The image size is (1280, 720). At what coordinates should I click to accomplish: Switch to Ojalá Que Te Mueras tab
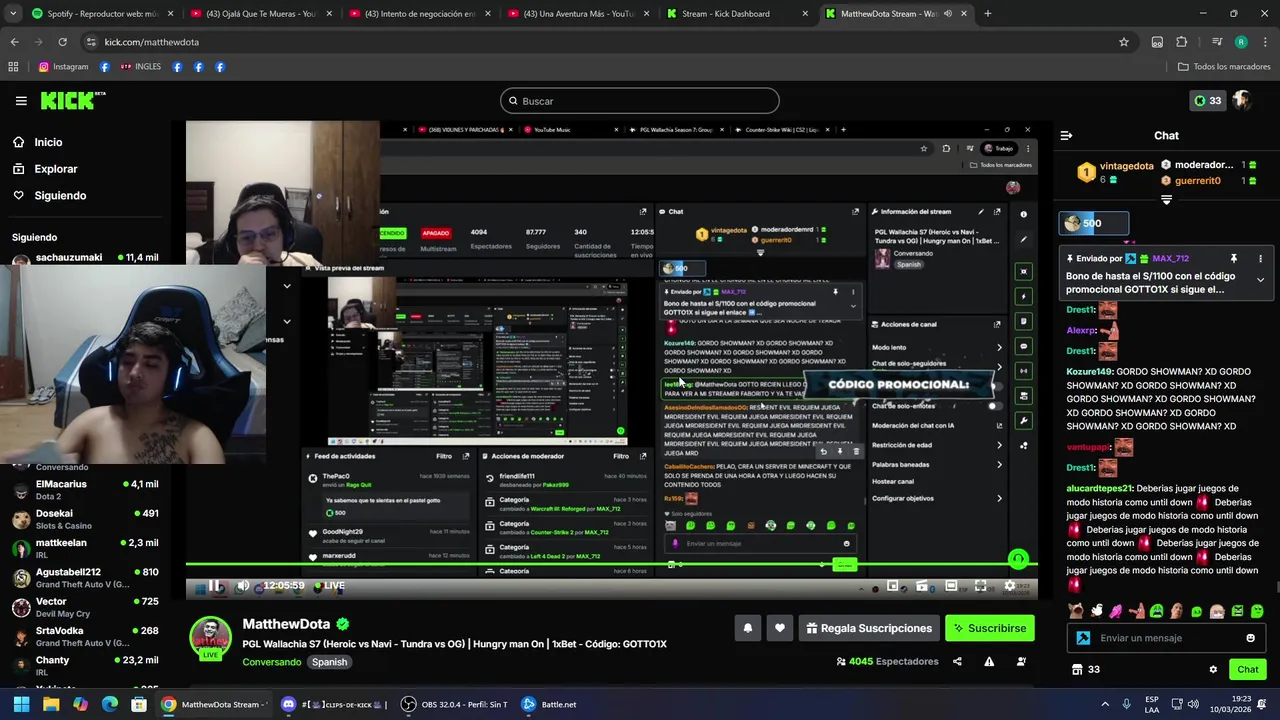point(260,14)
